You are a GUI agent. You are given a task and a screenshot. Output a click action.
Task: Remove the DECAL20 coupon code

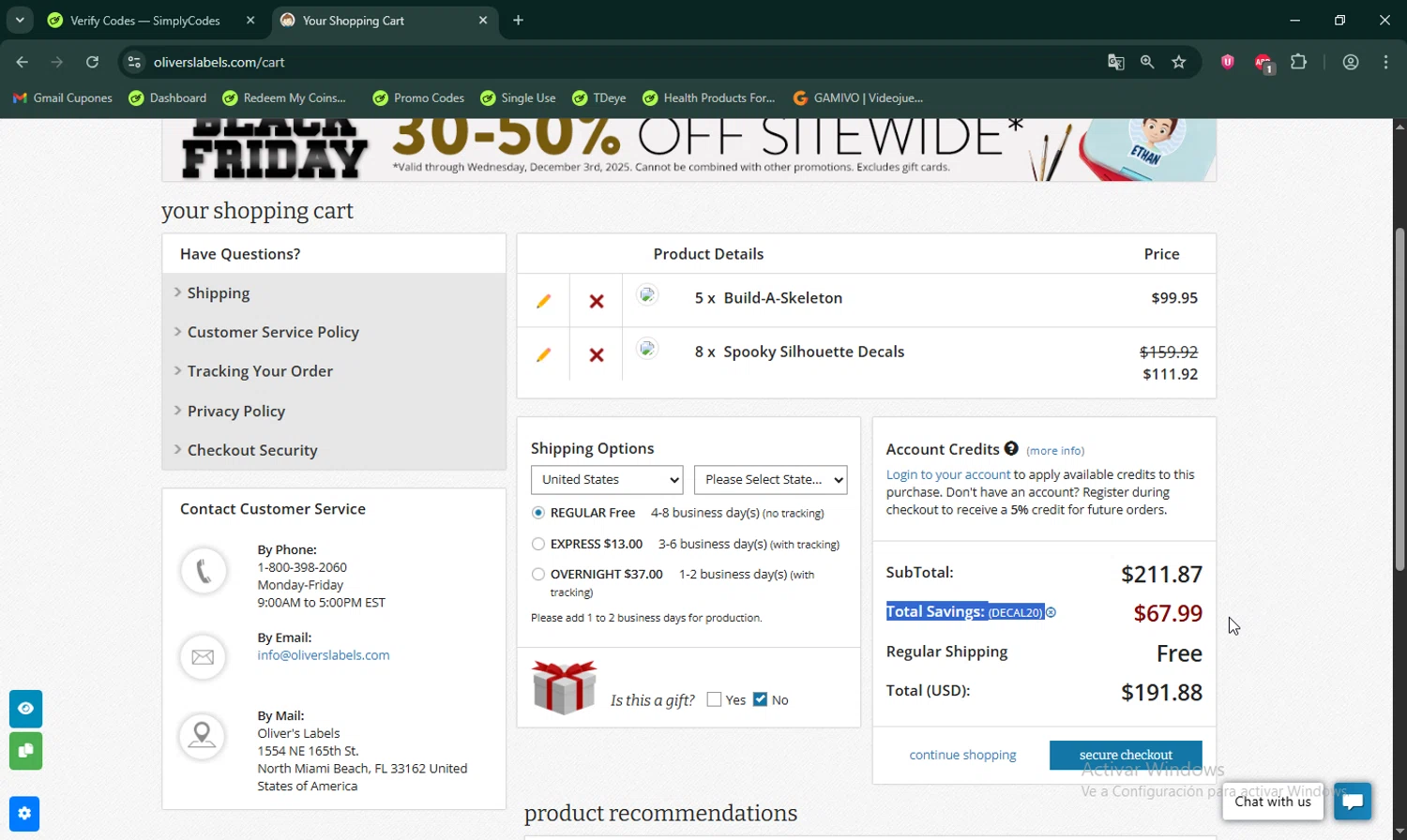pyautogui.click(x=1051, y=612)
